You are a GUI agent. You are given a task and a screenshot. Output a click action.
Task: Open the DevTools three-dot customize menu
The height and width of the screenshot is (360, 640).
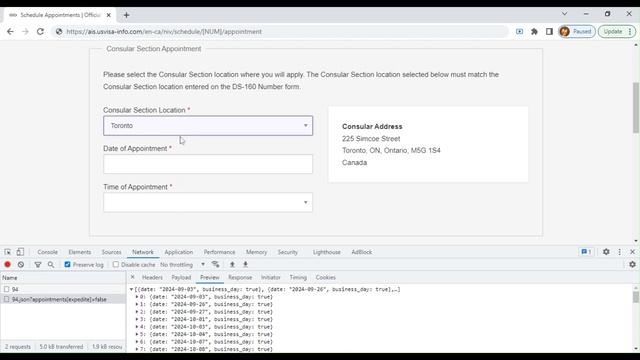coord(620,252)
